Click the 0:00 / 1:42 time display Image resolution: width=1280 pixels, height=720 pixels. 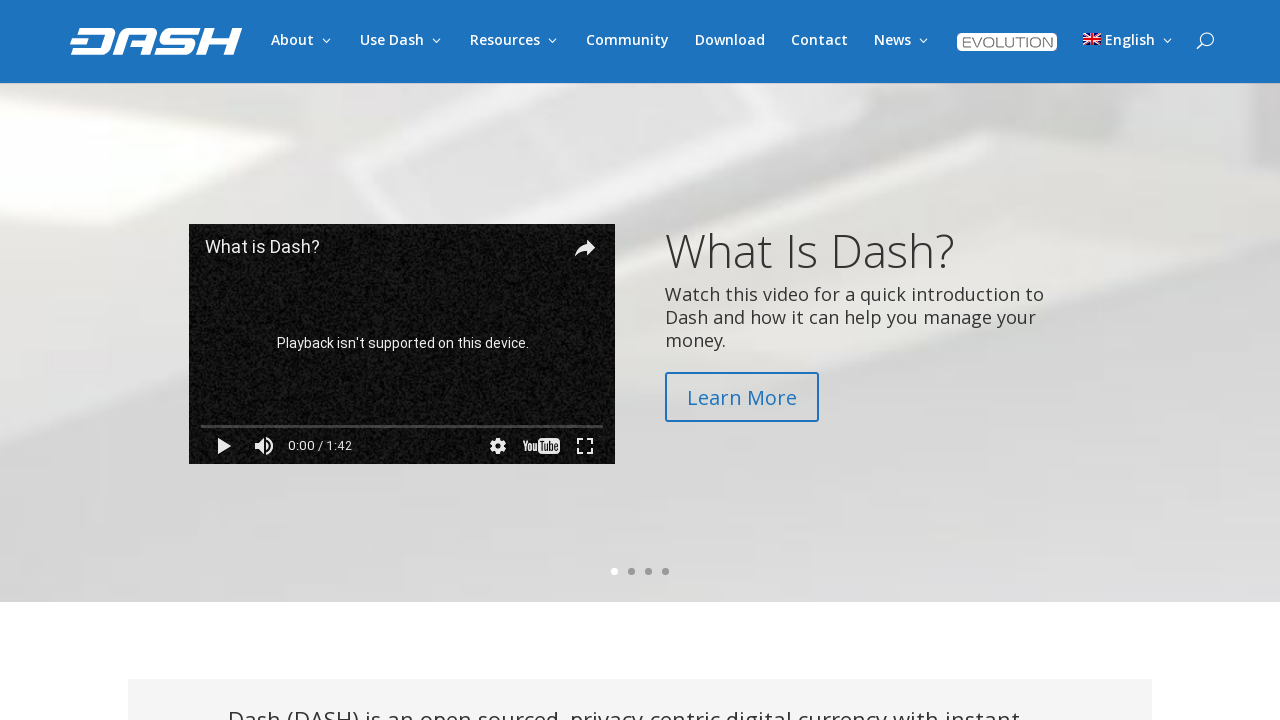[320, 446]
